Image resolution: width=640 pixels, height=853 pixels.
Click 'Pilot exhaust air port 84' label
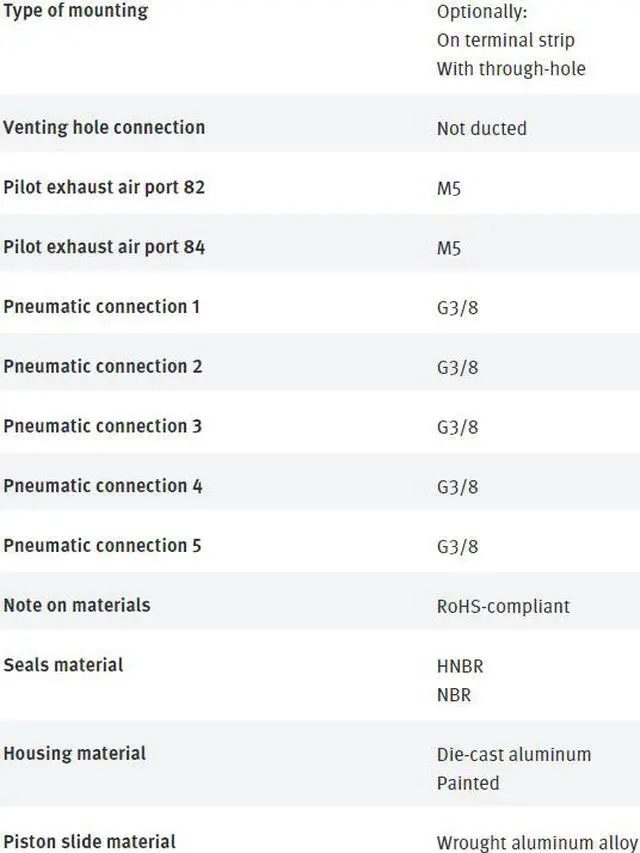[x=104, y=247]
